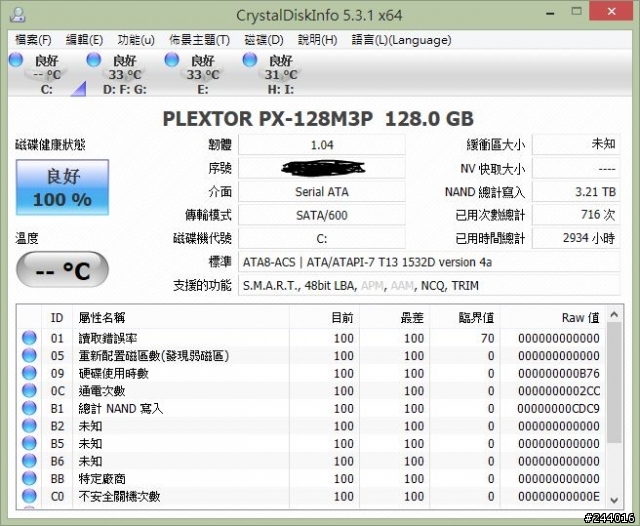
Task: Select the 總計 NAND 寫入 attribute row
Action: pyautogui.click(x=311, y=408)
